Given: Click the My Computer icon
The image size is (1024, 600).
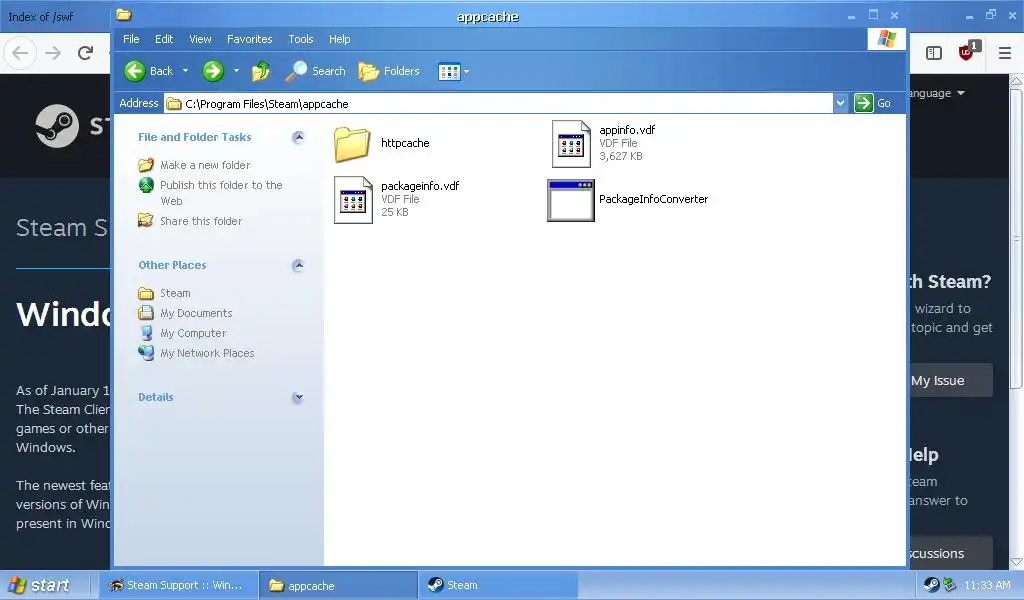Looking at the screenshot, I should 146,333.
